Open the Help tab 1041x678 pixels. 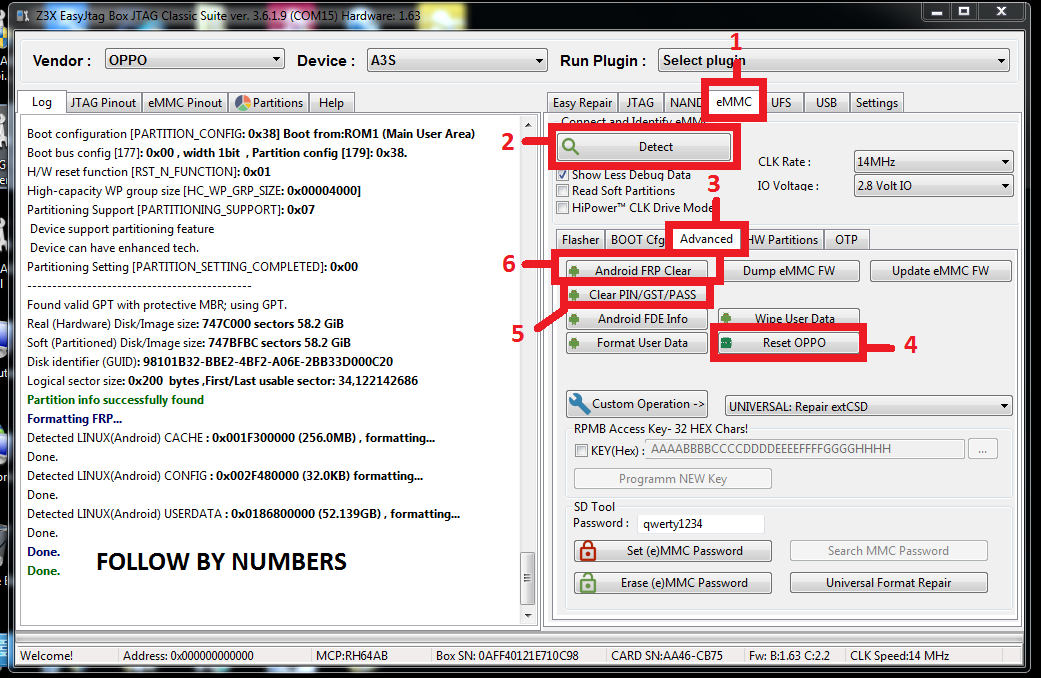coord(331,103)
